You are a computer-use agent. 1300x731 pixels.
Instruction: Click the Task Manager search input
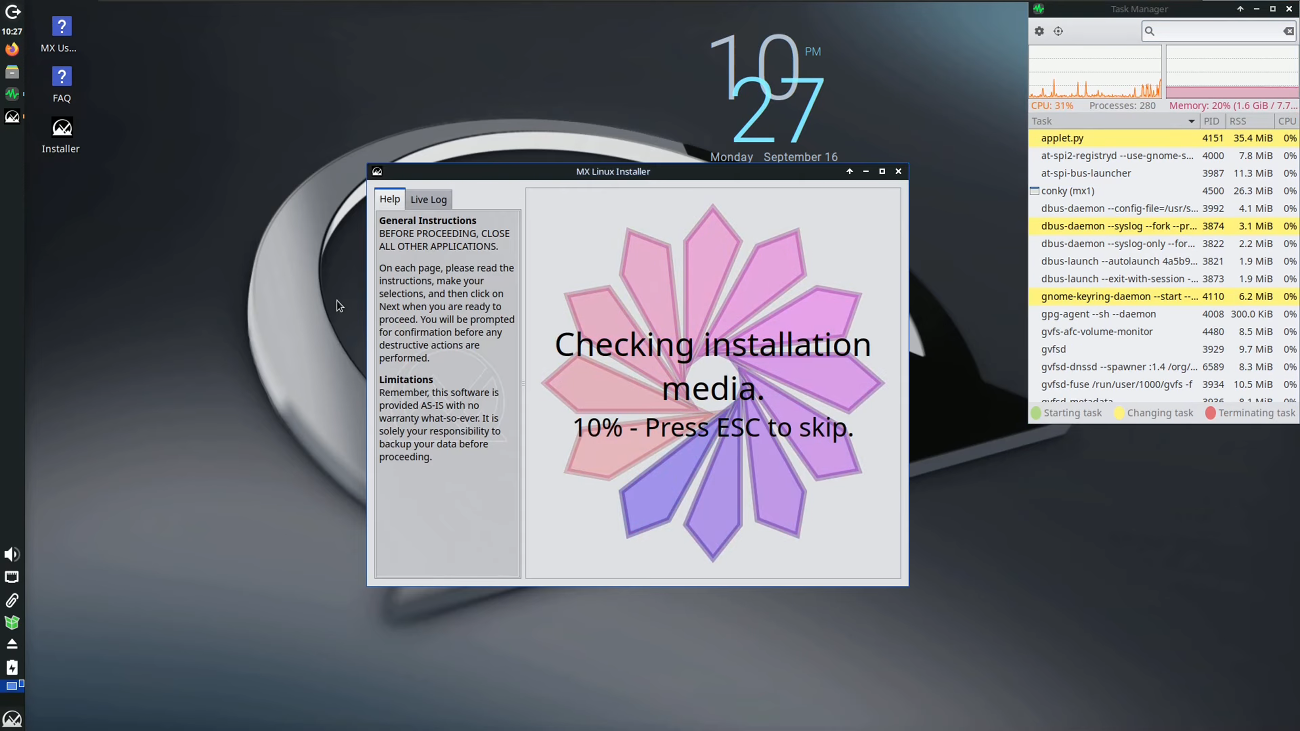point(1218,31)
